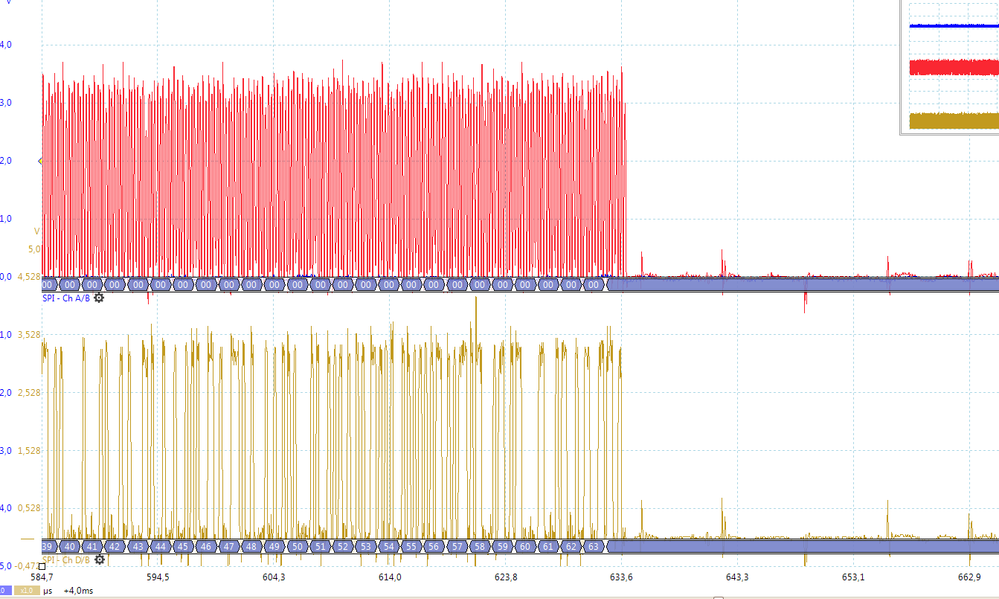Click tan voltage axis label 2,528
Viewport: 999px width, 599px height.
click(x=29, y=393)
